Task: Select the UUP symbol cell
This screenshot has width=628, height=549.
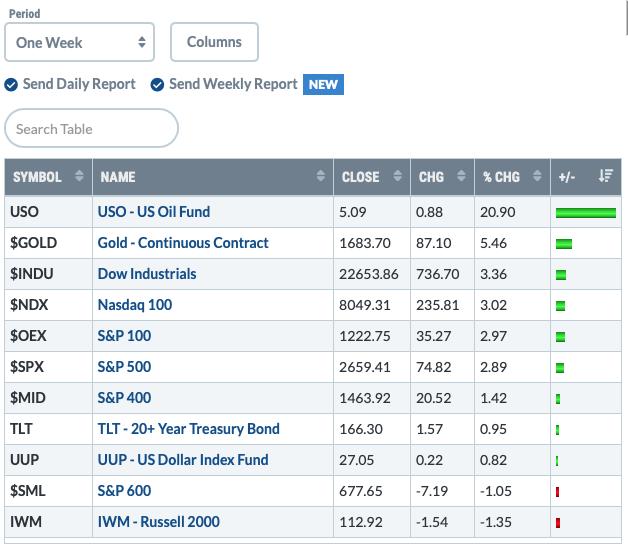Action: [x=48, y=460]
